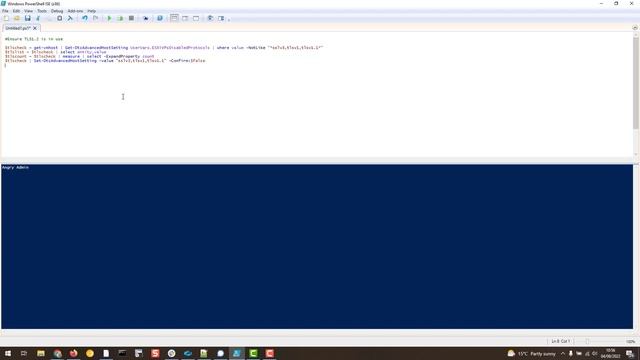Open the notification center icon
Screen dimensions: 640x360
pyautogui.click(x=630, y=353)
